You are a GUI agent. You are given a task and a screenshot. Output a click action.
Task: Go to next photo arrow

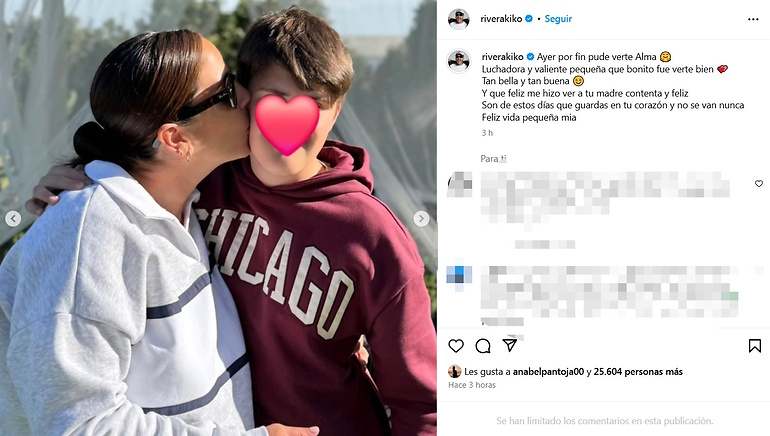[x=421, y=218]
